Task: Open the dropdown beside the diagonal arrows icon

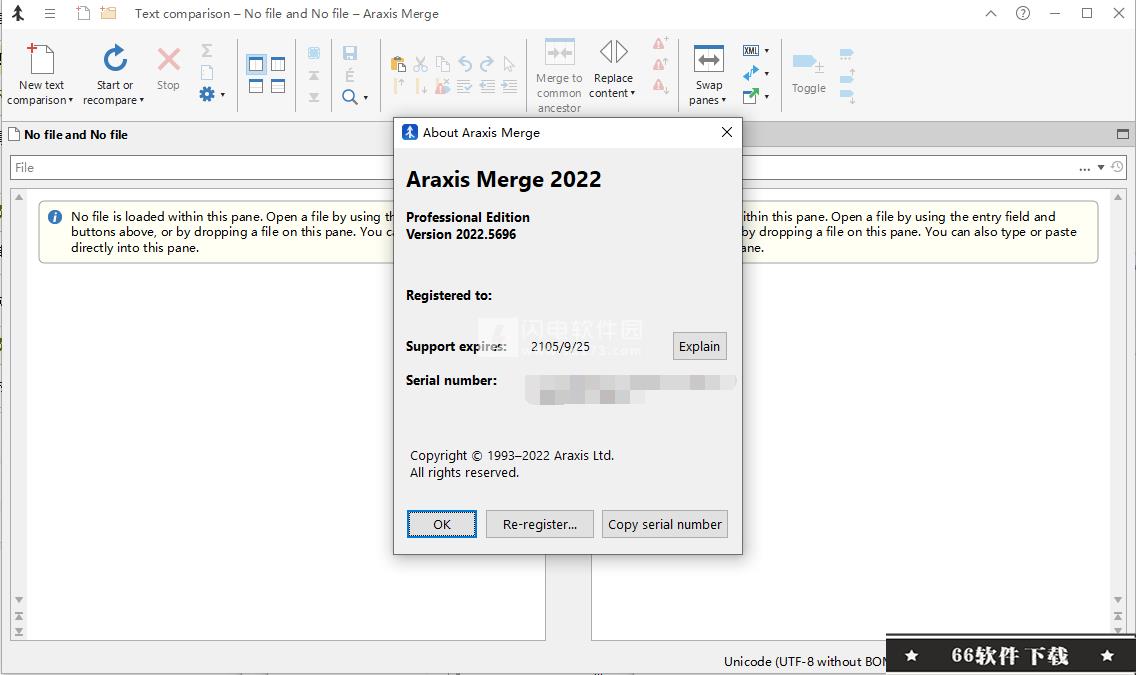Action: [767, 74]
